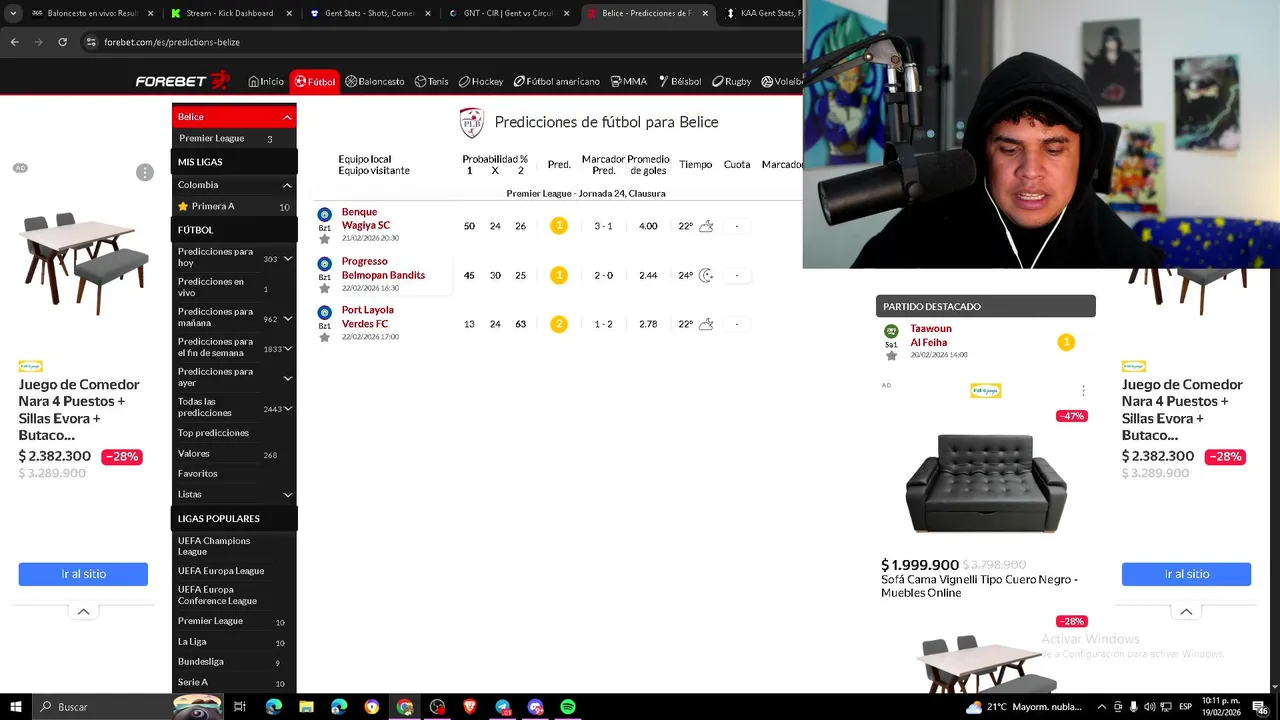The width and height of the screenshot is (1280, 720).
Task: Open Top predicciones link
Action: 213,433
